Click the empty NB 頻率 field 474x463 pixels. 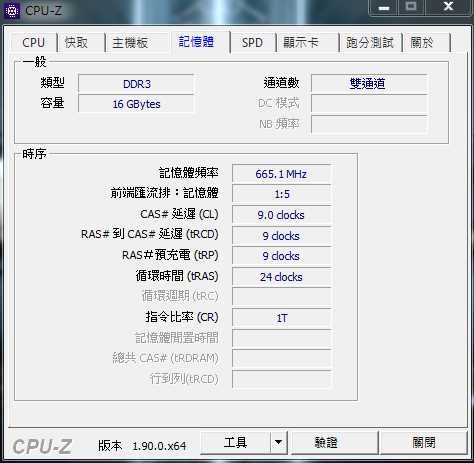point(369,124)
